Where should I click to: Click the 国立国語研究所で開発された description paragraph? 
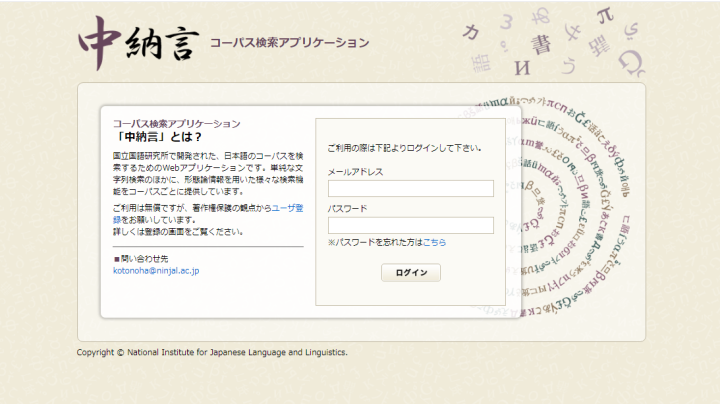pyautogui.click(x=208, y=174)
